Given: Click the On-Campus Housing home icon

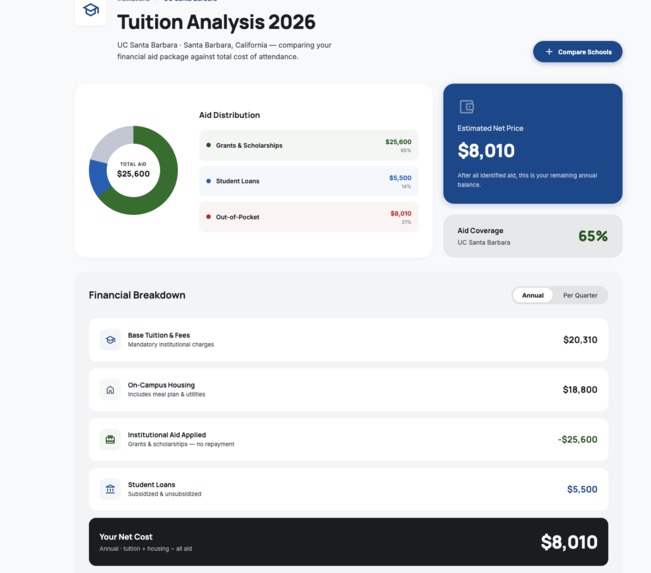Looking at the screenshot, I should coord(110,389).
